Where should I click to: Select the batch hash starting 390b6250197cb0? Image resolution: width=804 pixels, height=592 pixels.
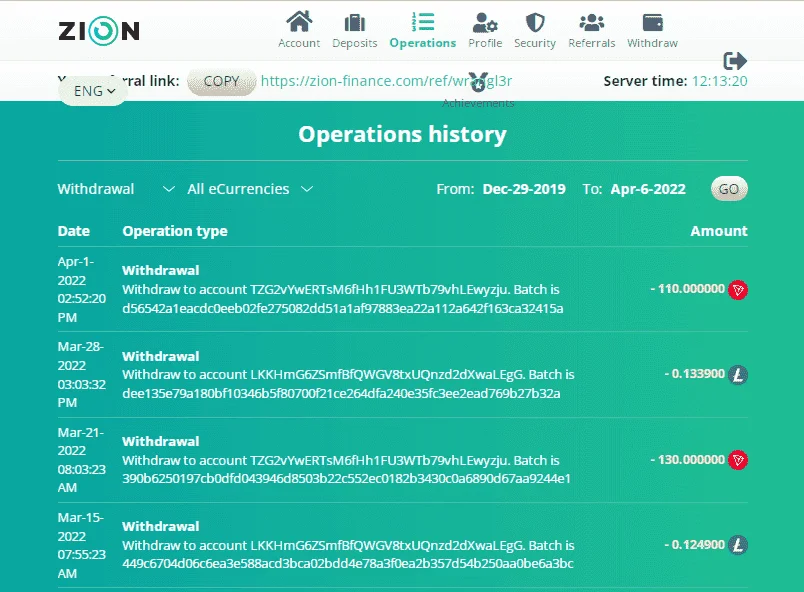[x=346, y=479]
